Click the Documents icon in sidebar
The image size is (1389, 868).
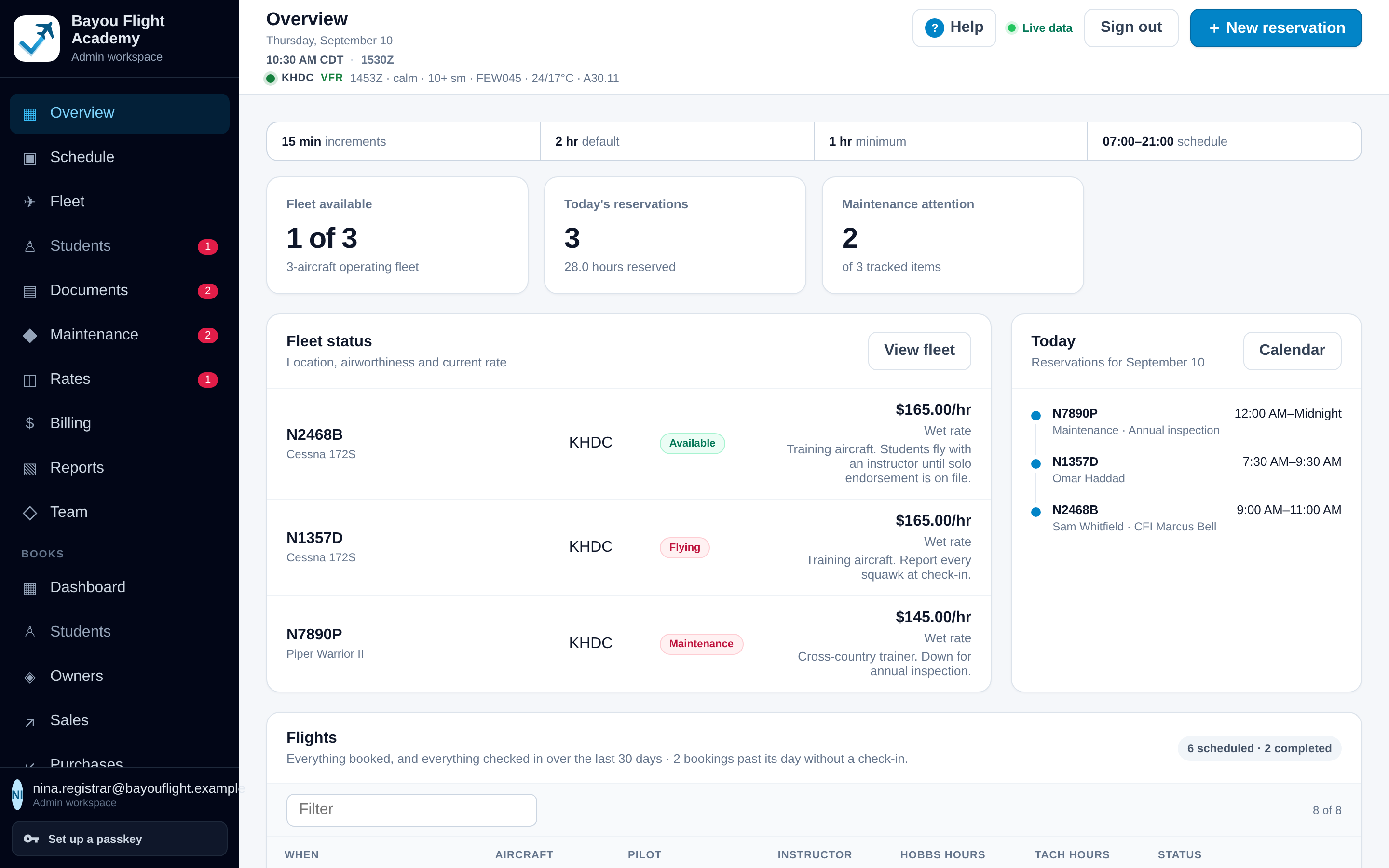(30, 291)
